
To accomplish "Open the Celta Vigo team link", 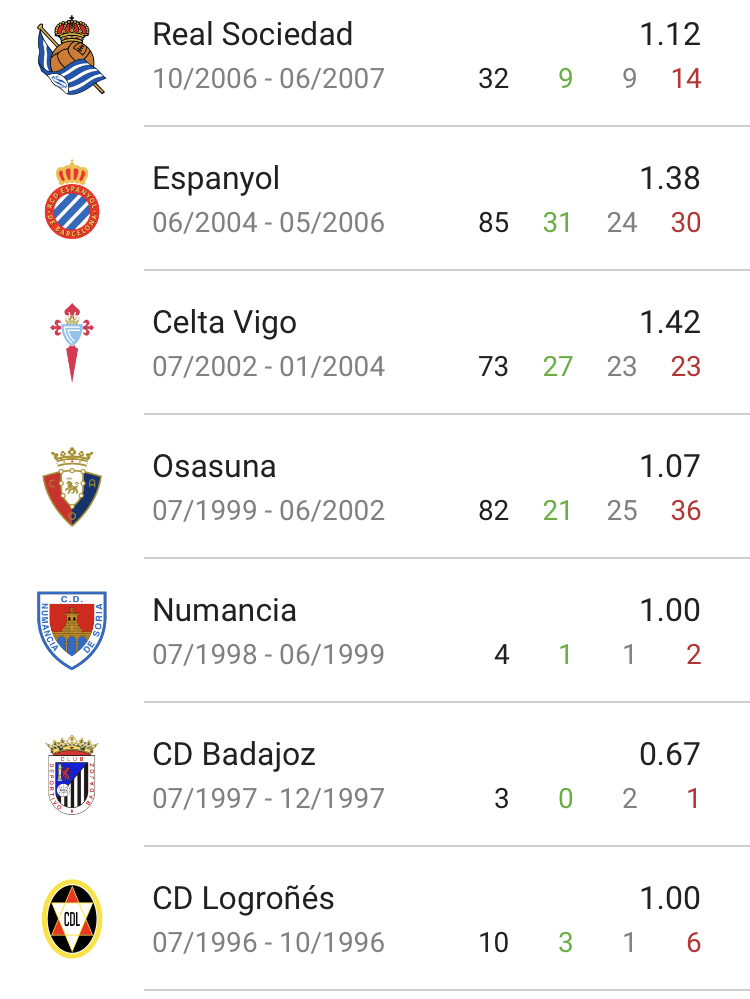I will click(x=224, y=323).
